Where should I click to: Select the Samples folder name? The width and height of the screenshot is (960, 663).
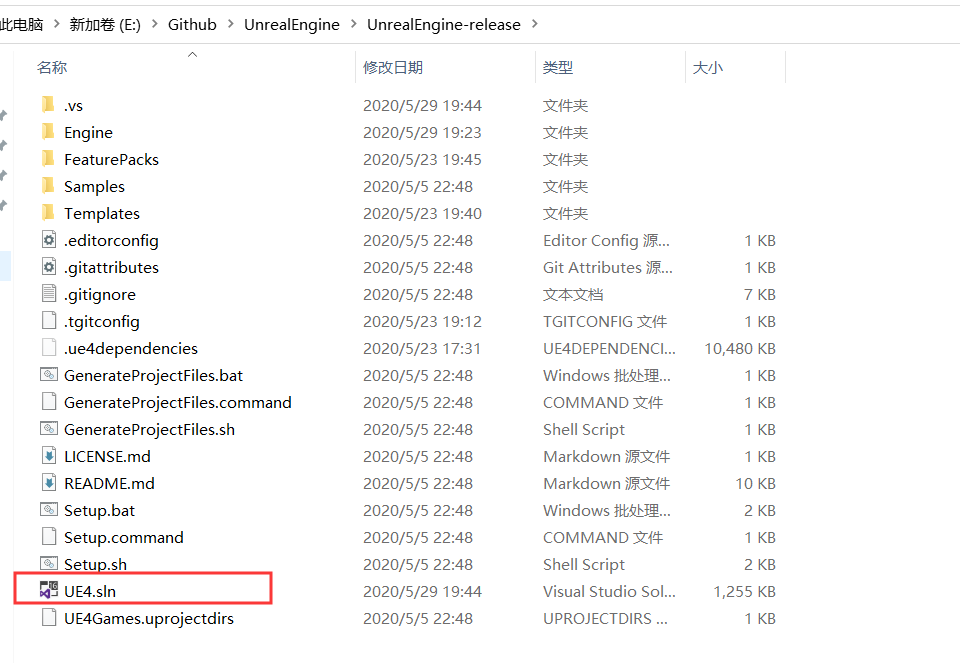[x=94, y=187]
